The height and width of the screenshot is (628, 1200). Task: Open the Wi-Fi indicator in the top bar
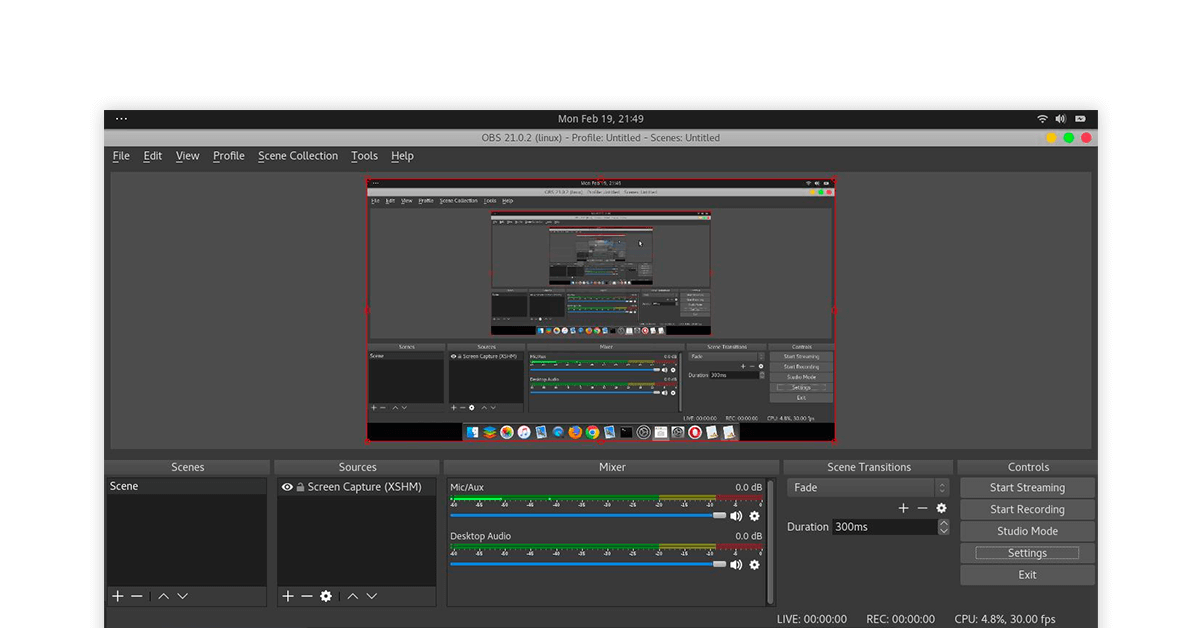[x=1042, y=119]
